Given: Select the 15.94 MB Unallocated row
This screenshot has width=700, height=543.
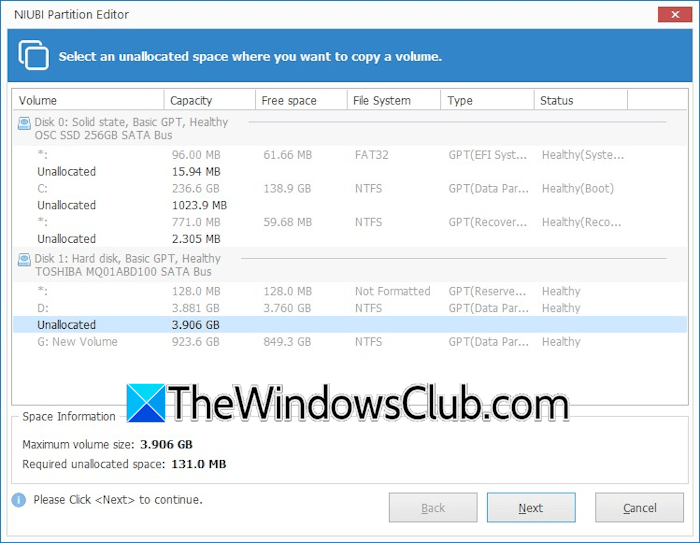Looking at the screenshot, I should click(x=350, y=171).
